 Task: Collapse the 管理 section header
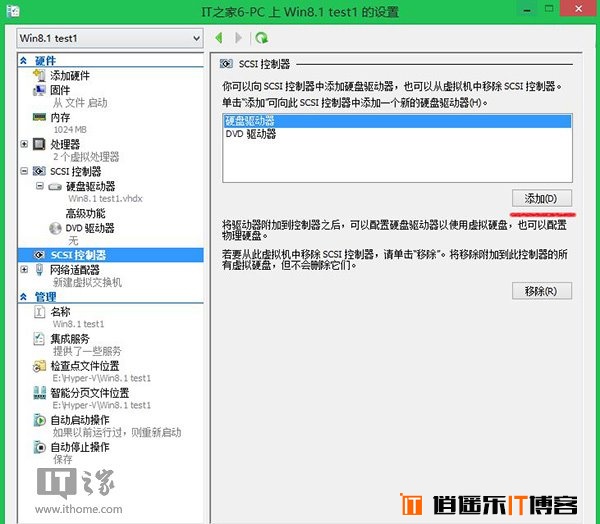(23, 297)
